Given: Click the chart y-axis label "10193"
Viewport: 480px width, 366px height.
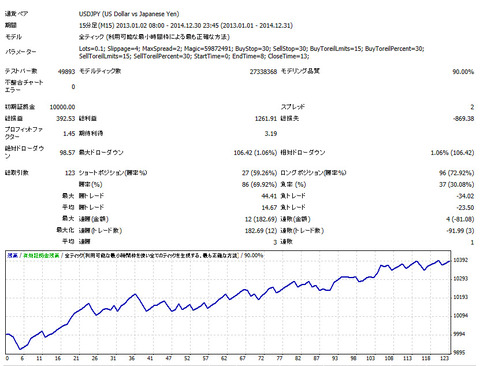Looking at the screenshot, I should tap(460, 297).
